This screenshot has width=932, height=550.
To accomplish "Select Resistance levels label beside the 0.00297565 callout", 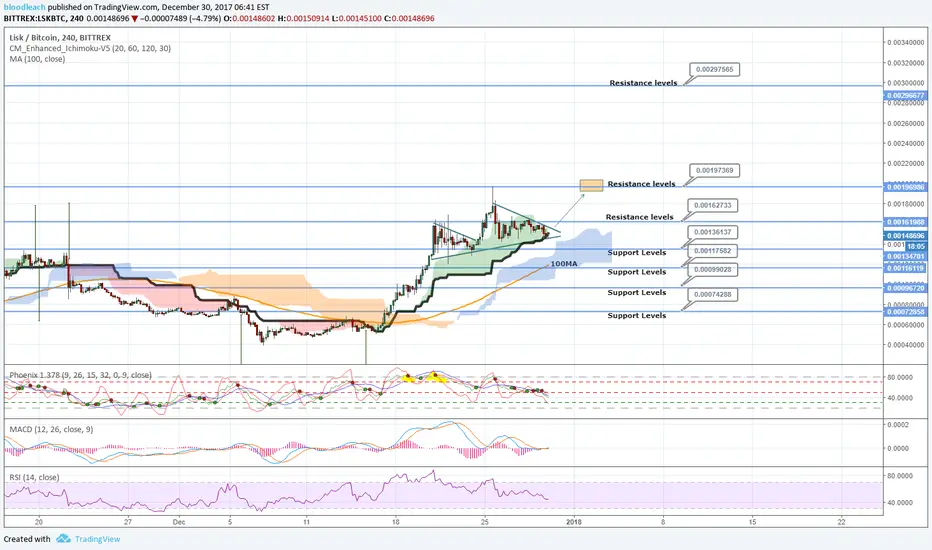I will click(643, 83).
